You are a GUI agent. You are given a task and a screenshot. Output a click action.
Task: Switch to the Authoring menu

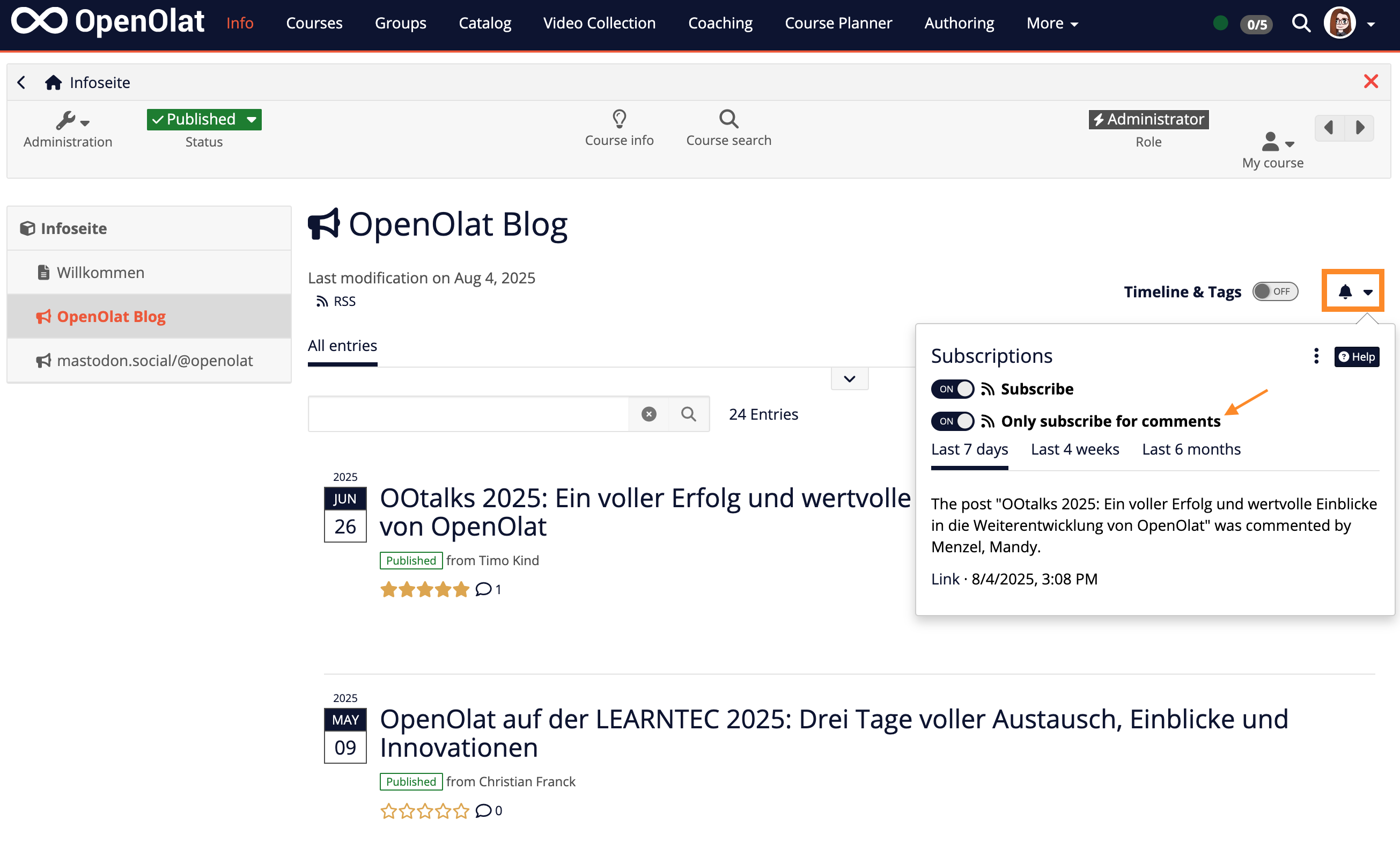[959, 23]
